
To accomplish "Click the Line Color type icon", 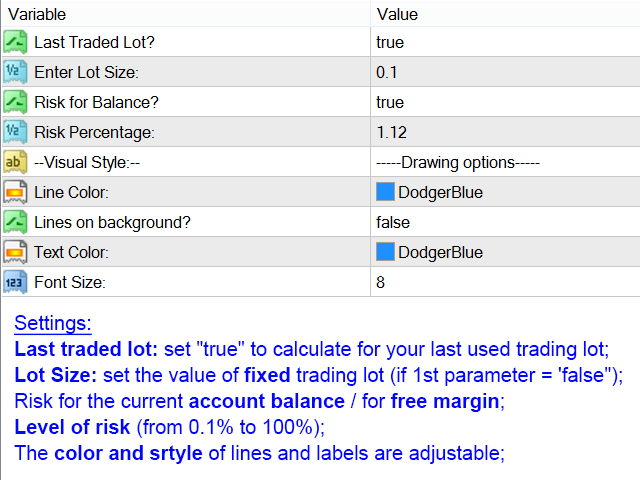I will click(15, 192).
